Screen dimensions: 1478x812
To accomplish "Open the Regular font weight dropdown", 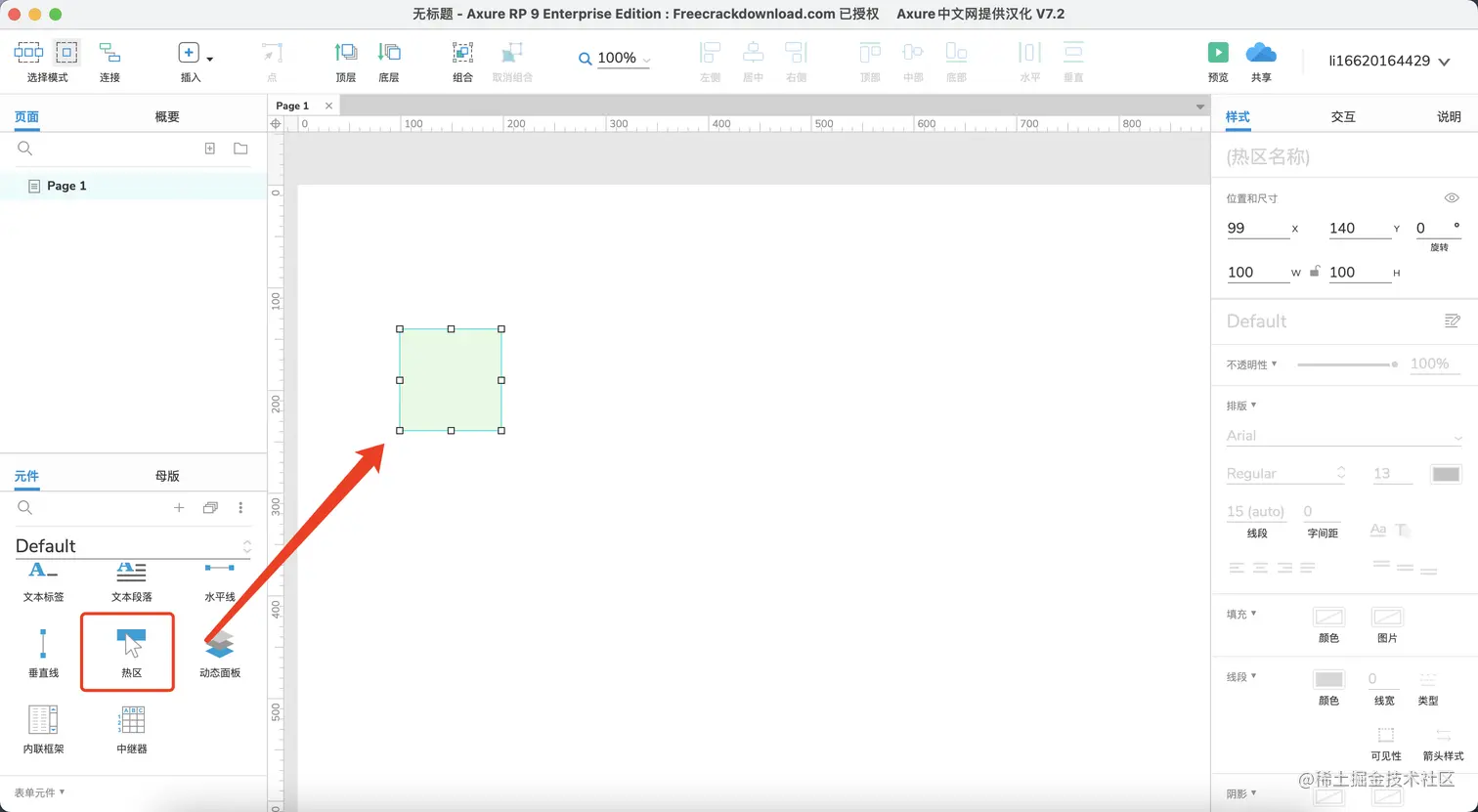I will tap(1286, 474).
